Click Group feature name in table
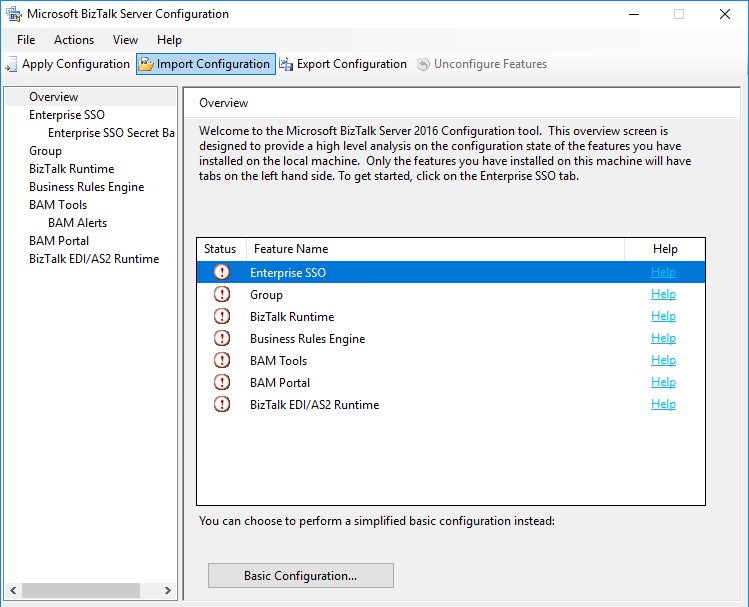 click(x=267, y=295)
